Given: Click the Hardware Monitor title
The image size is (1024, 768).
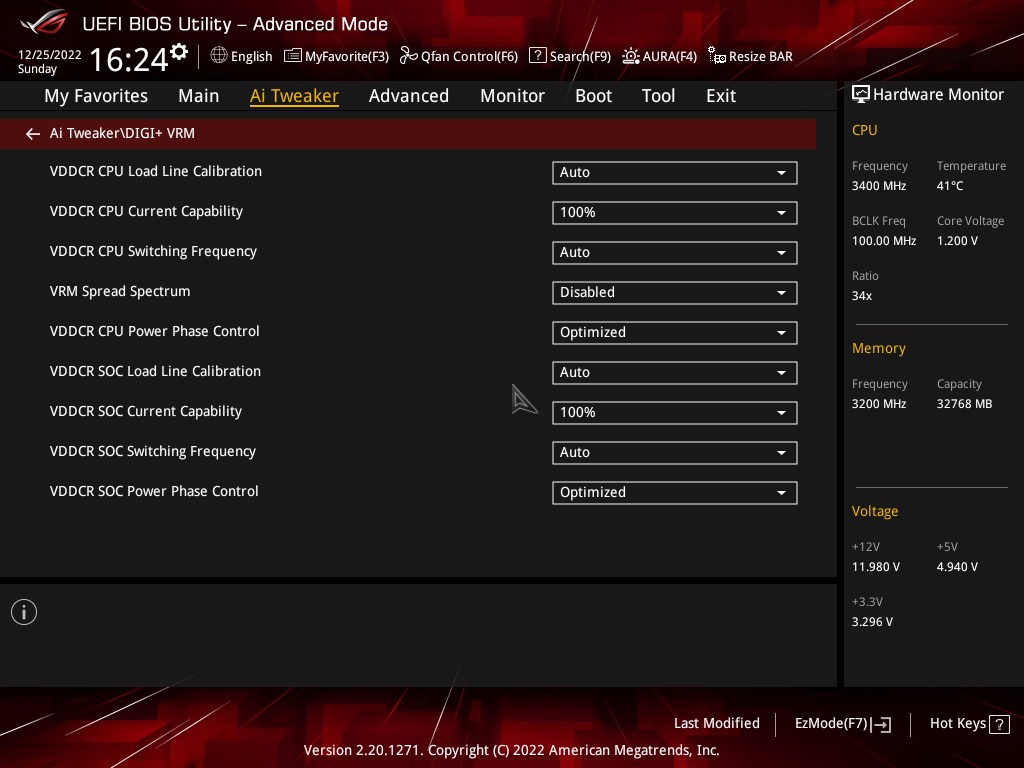Looking at the screenshot, I should pyautogui.click(x=938, y=95).
